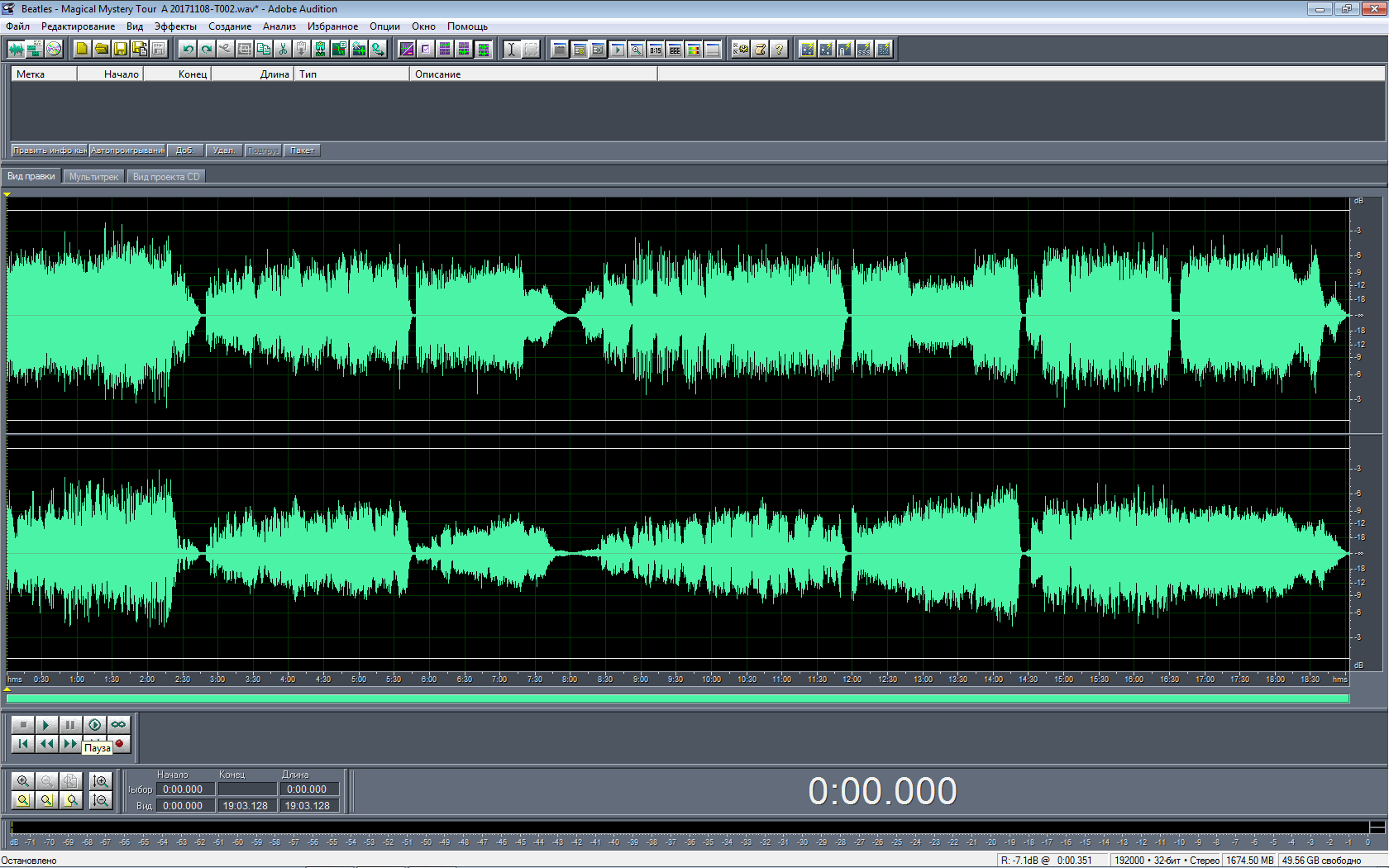Screen dimensions: 1389x868
Task: Click the Пакет button
Action: pyautogui.click(x=303, y=150)
